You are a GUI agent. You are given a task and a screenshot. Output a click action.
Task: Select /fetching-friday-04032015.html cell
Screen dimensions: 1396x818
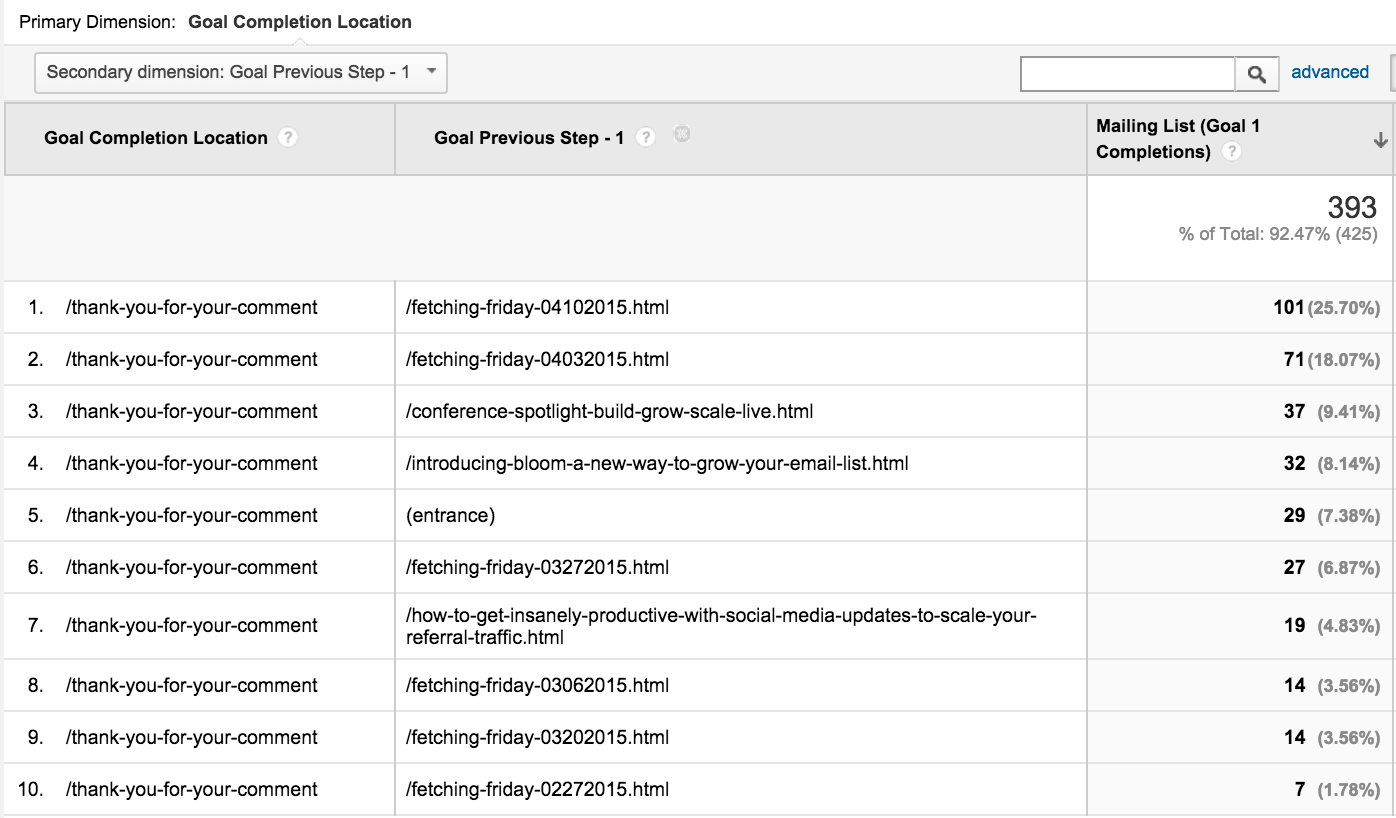point(537,360)
